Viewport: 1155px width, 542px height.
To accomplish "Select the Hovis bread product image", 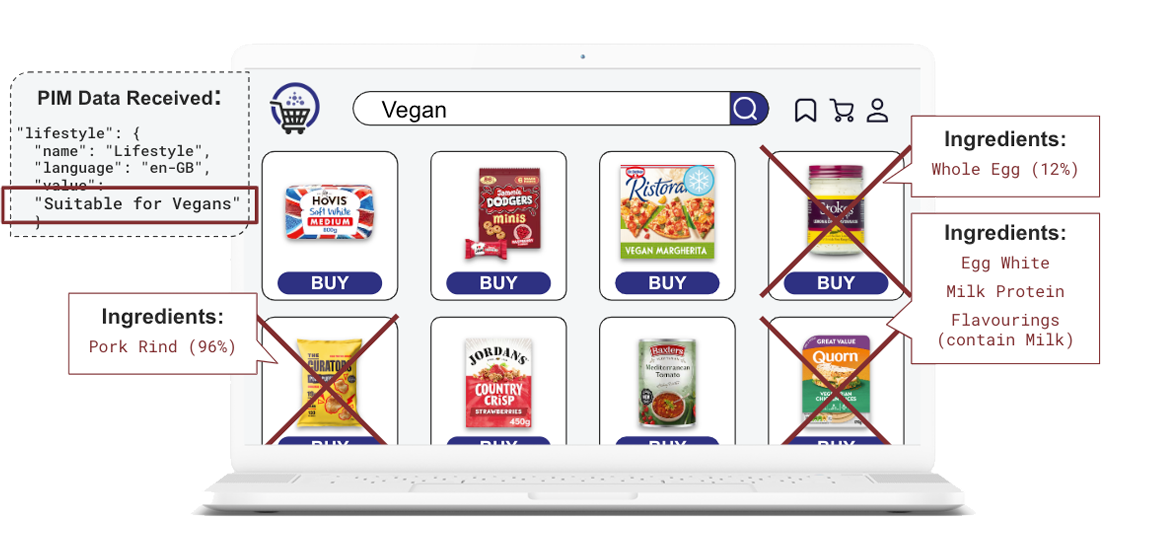I will click(330, 208).
